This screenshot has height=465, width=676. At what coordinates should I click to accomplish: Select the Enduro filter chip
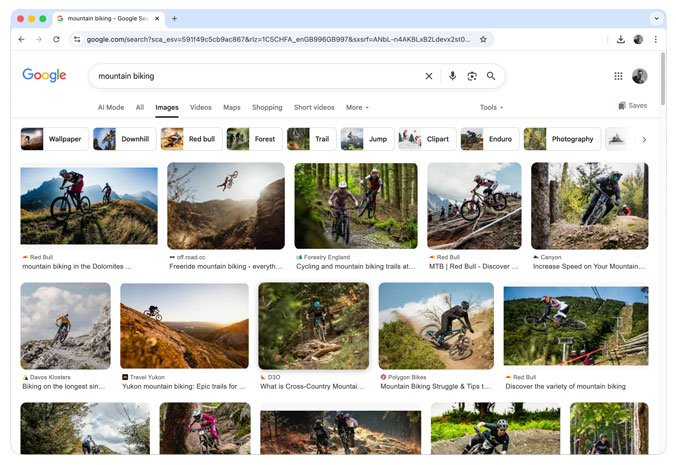tap(487, 139)
